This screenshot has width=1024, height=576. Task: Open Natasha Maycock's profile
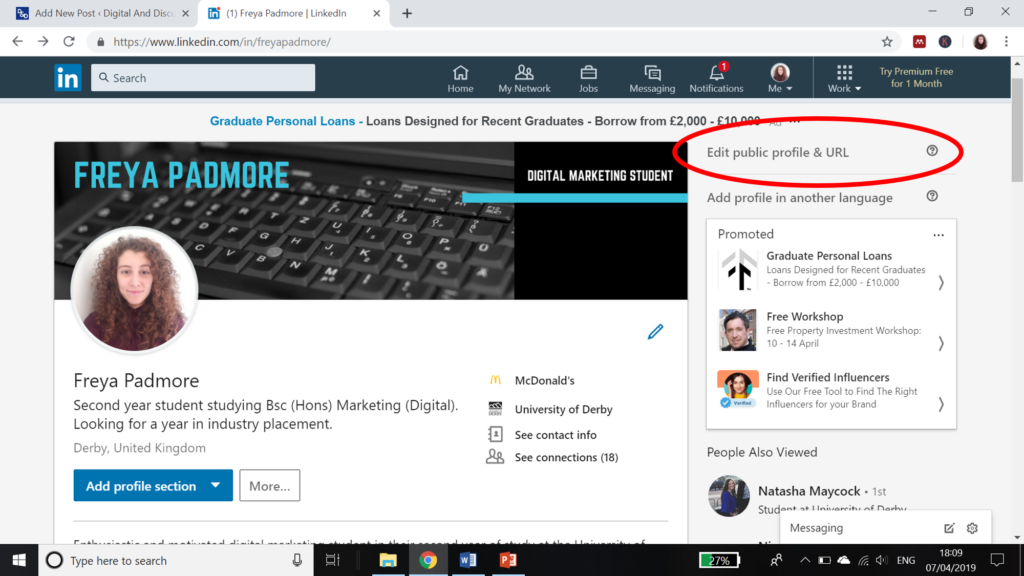pos(808,491)
